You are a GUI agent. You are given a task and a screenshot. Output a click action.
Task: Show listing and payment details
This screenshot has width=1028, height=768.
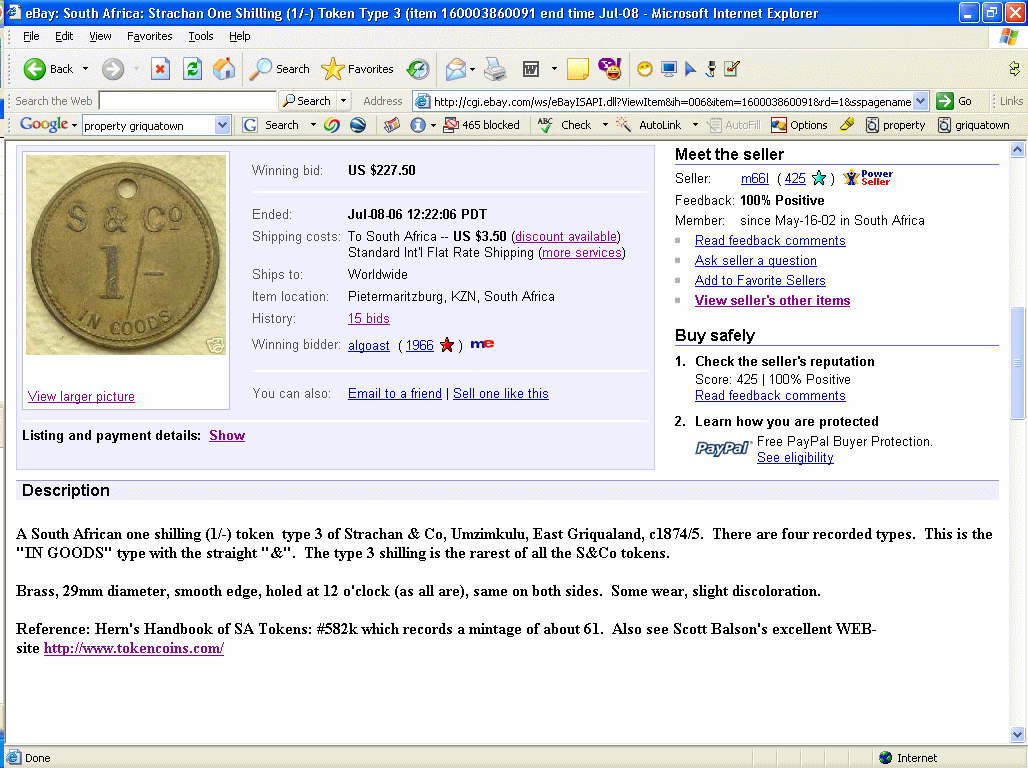[x=227, y=435]
